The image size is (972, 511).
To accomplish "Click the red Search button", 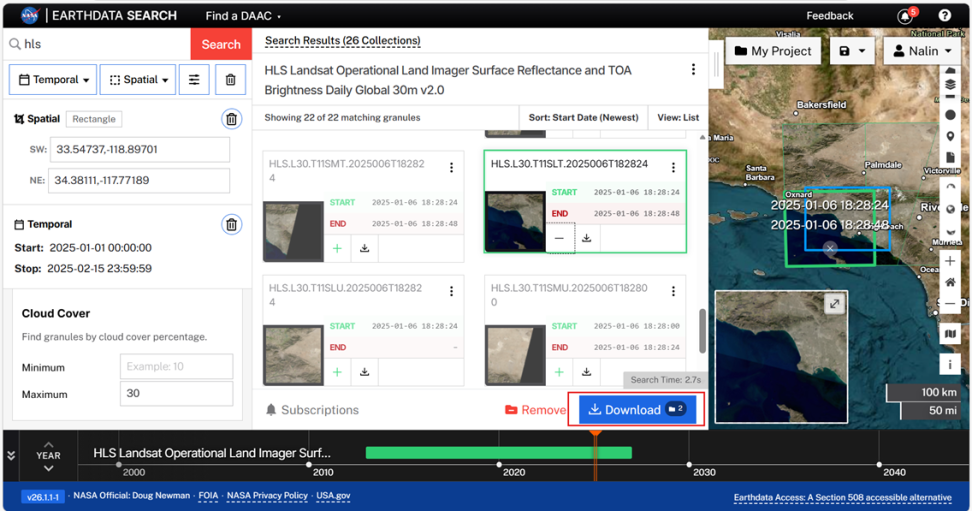I will click(x=221, y=44).
